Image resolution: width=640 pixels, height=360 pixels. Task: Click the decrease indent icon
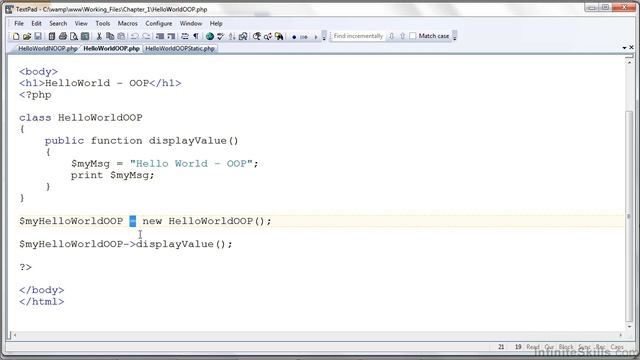pyautogui.click(x=160, y=36)
